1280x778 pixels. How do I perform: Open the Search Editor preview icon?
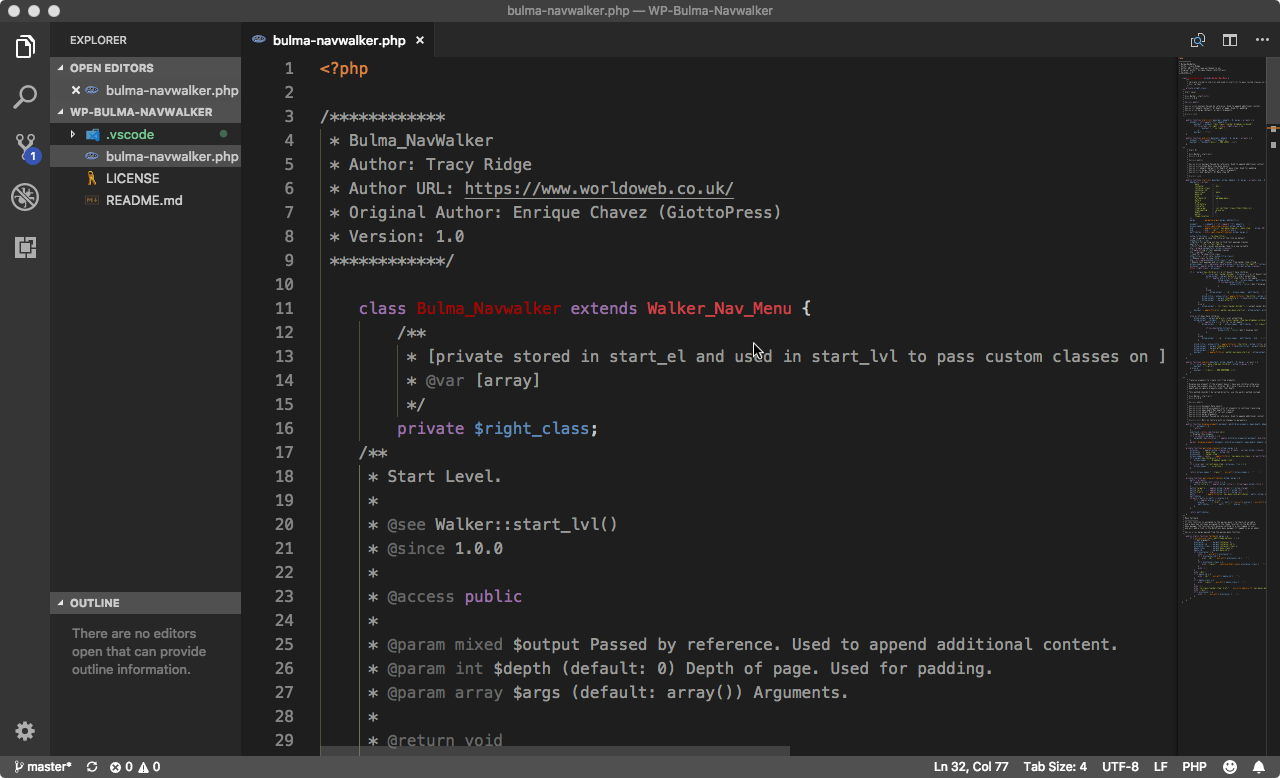(1197, 40)
